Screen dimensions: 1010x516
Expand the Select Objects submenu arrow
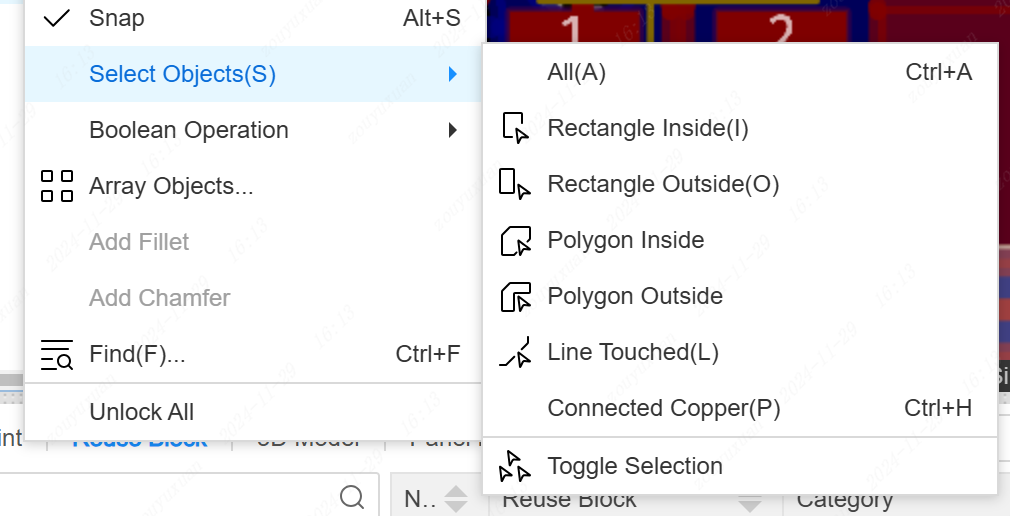coord(453,74)
